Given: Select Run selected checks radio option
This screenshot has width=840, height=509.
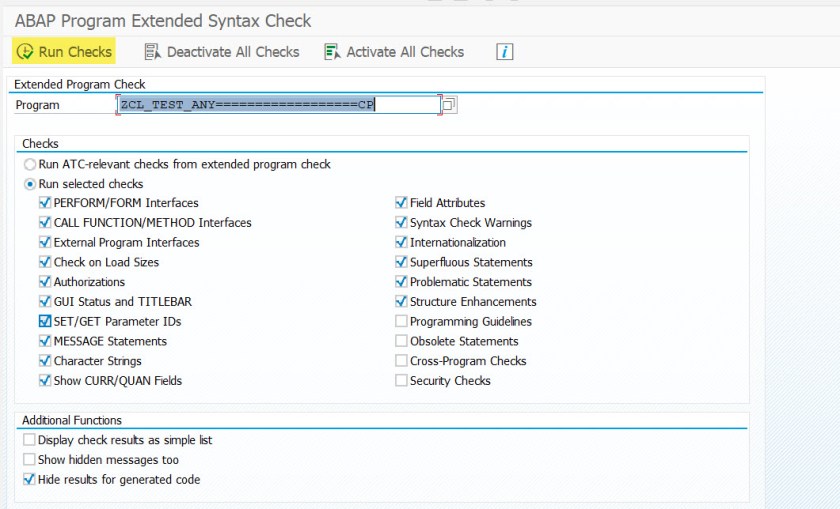Looking at the screenshot, I should click(x=30, y=184).
